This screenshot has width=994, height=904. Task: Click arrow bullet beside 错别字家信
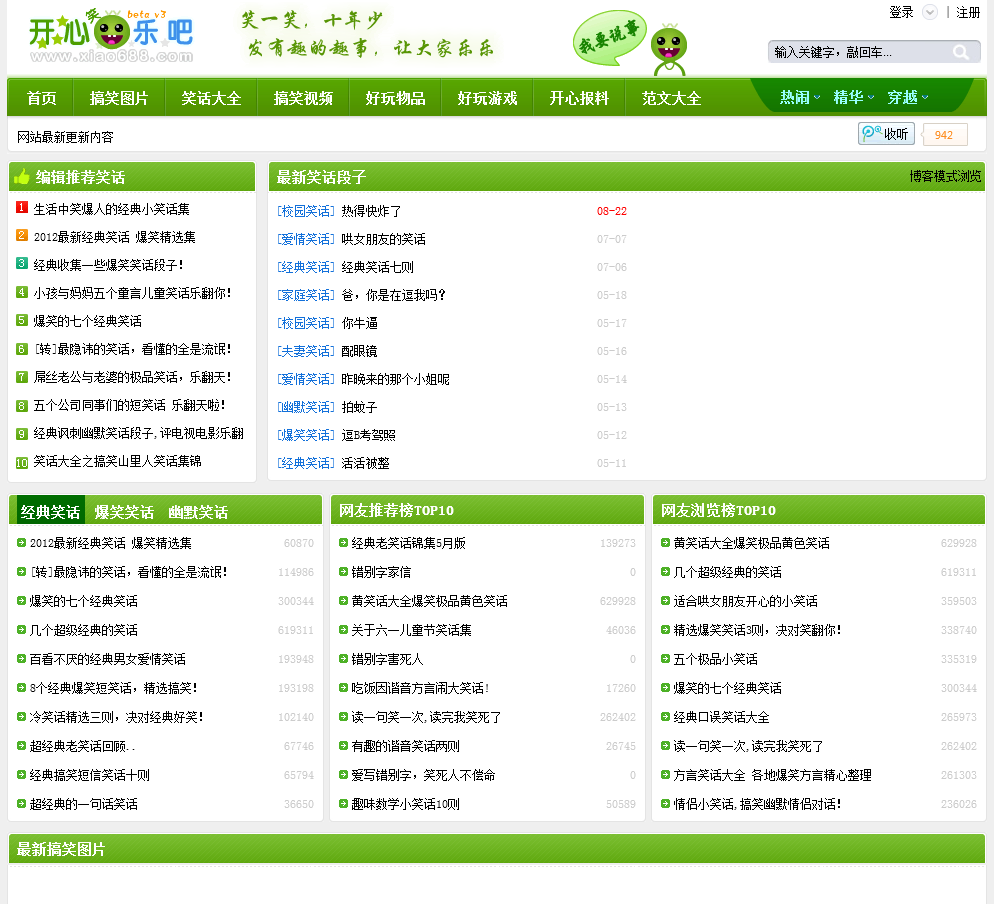coord(343,572)
